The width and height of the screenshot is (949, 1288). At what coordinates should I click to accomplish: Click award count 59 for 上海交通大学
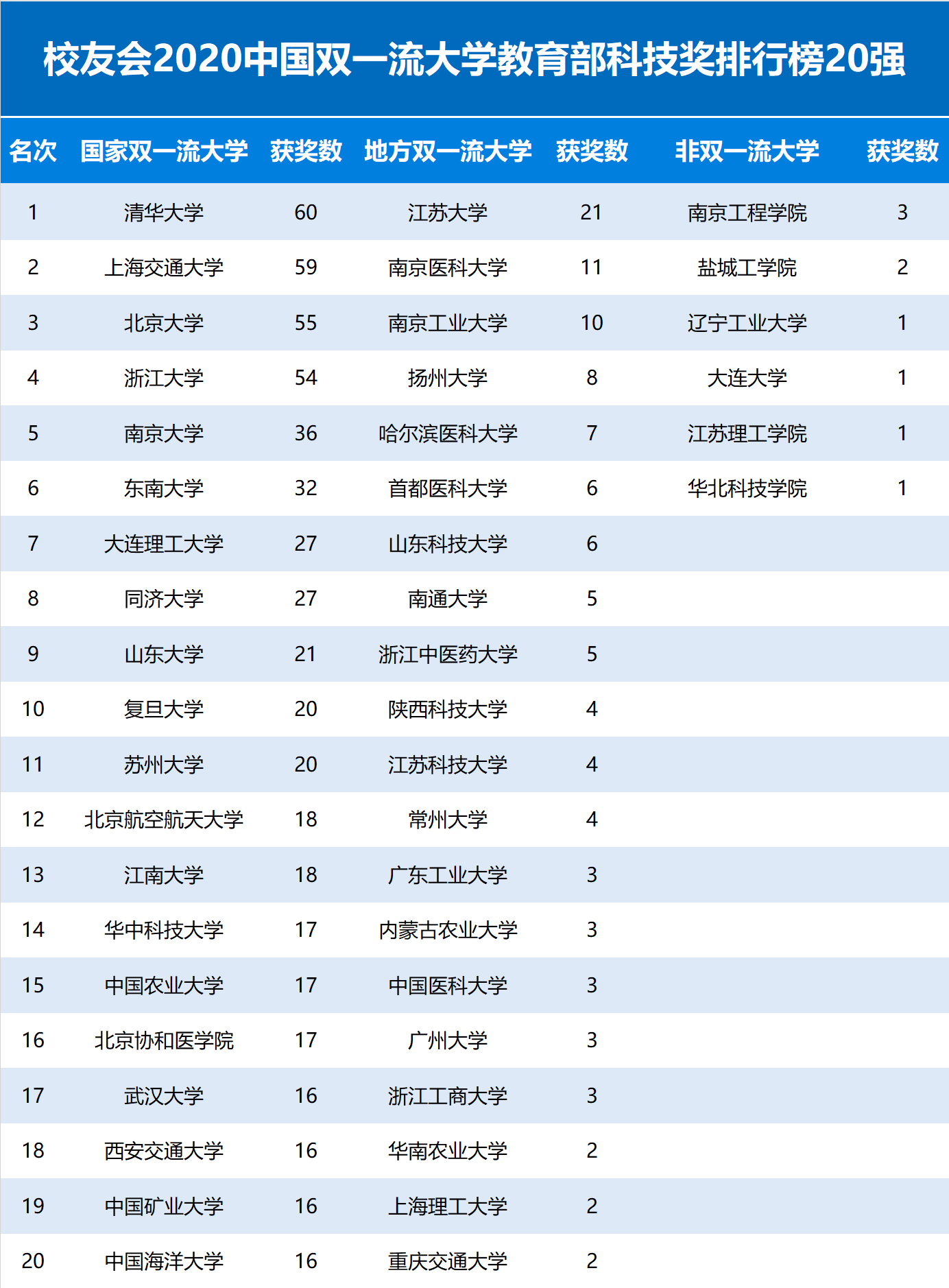[306, 267]
